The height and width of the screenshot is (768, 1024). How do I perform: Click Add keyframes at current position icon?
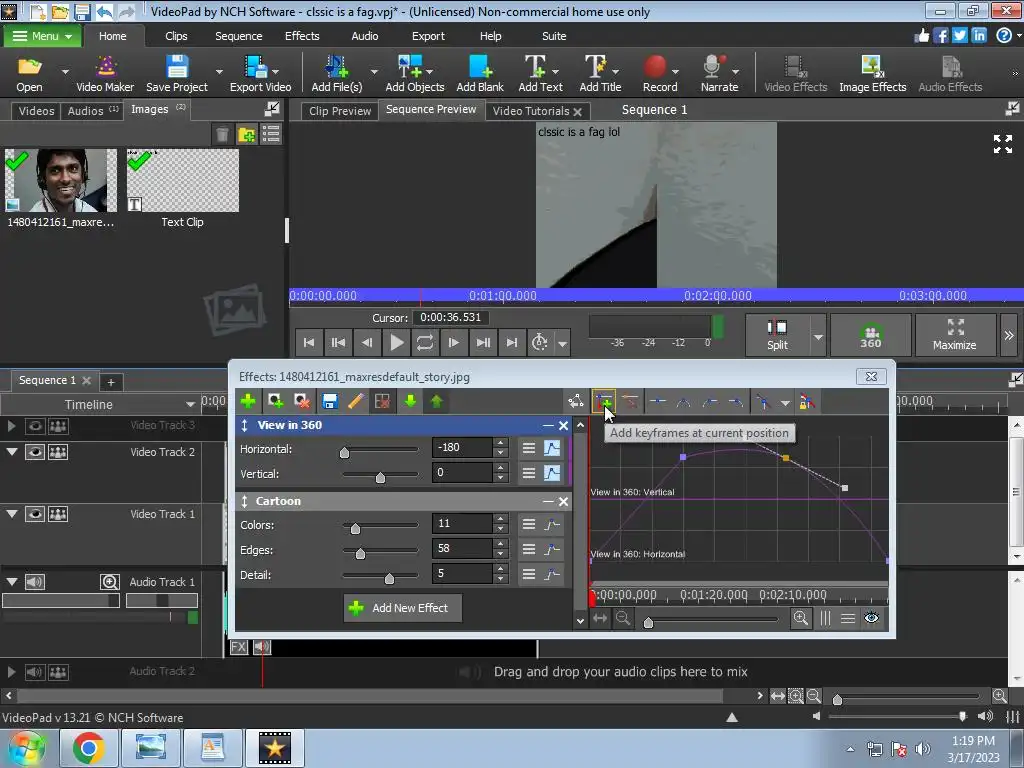pyautogui.click(x=603, y=401)
